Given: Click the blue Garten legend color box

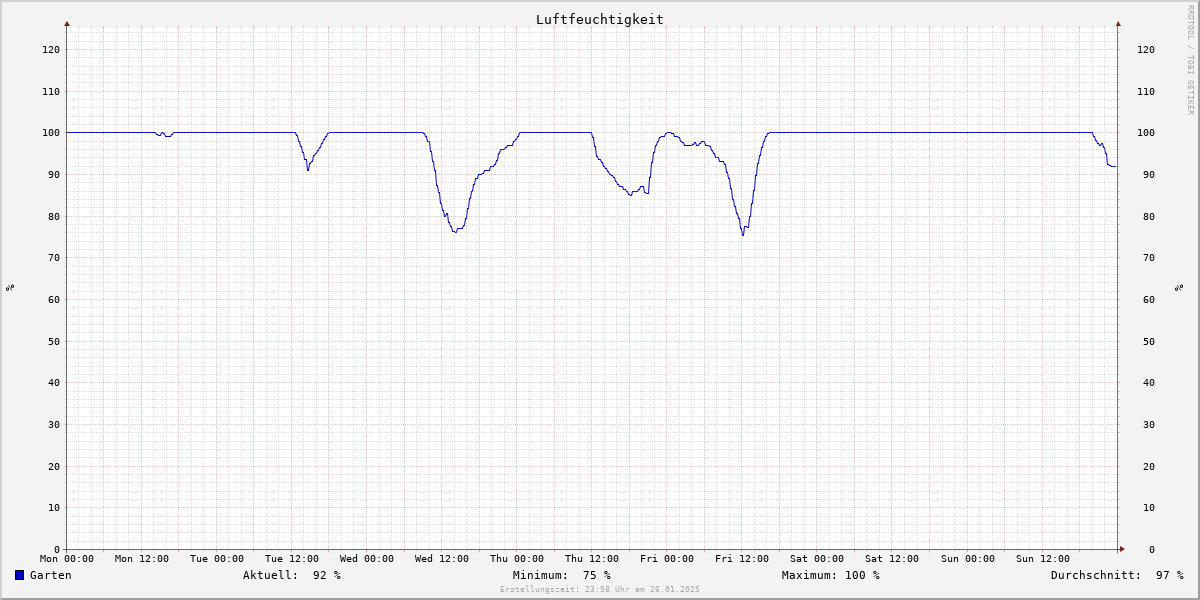Looking at the screenshot, I should tap(19, 575).
